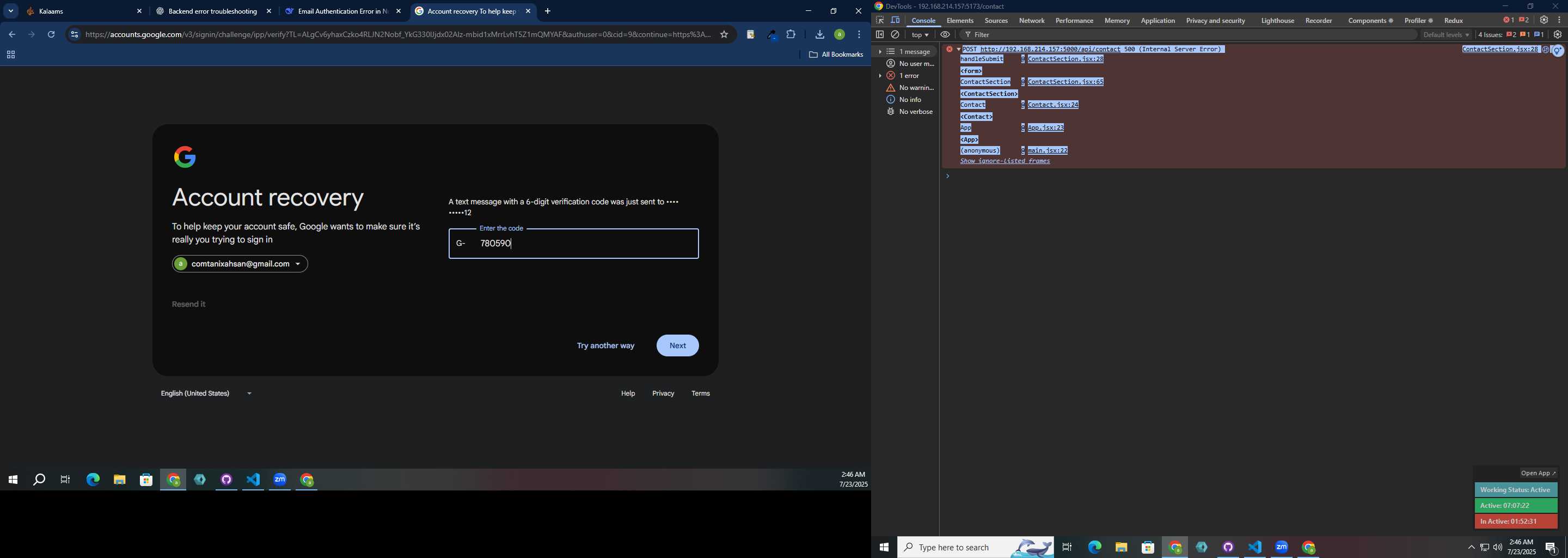
Task: Clear the console with the clear icon
Action: (896, 35)
